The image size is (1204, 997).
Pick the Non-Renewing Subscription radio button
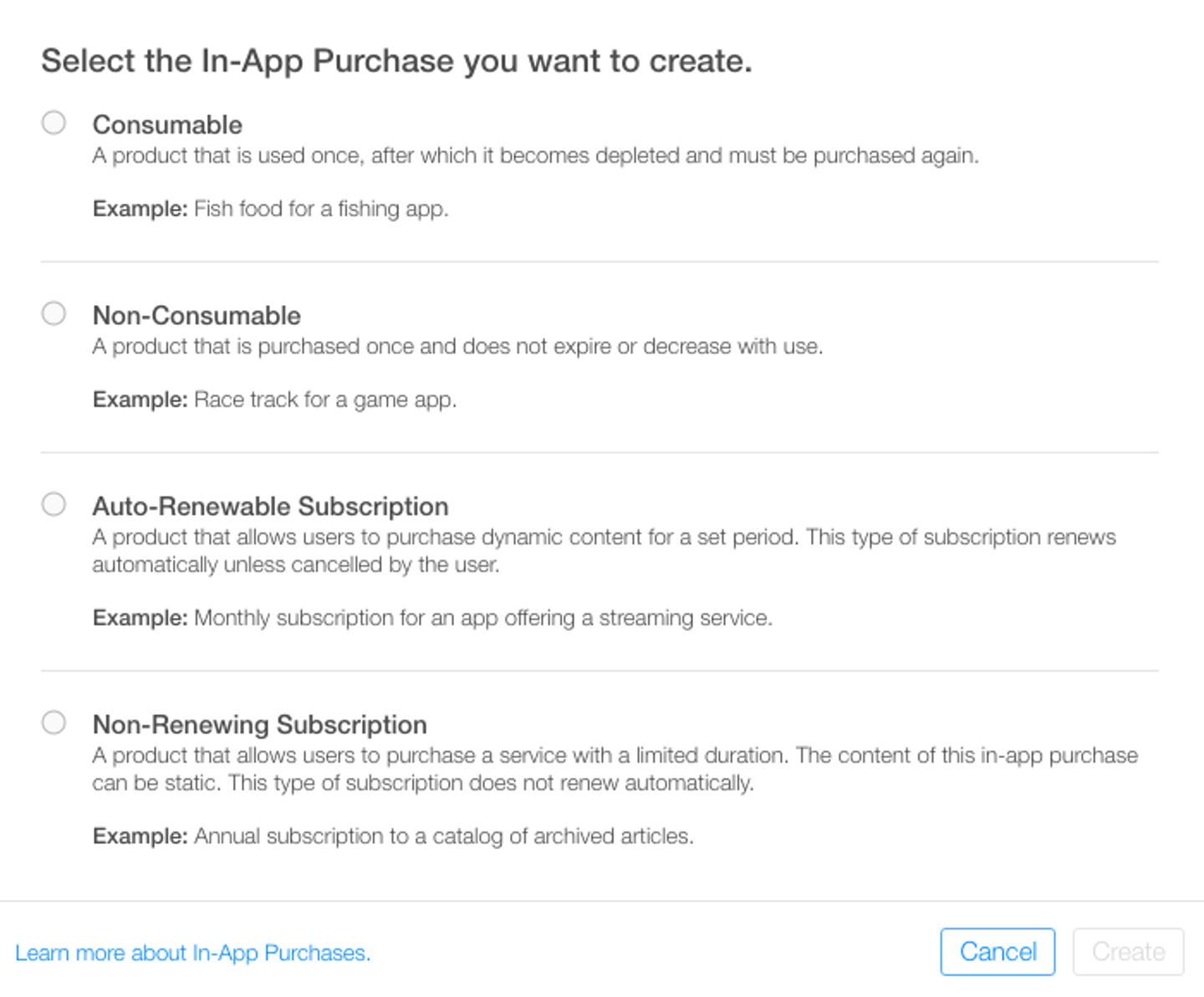pyautogui.click(x=54, y=722)
